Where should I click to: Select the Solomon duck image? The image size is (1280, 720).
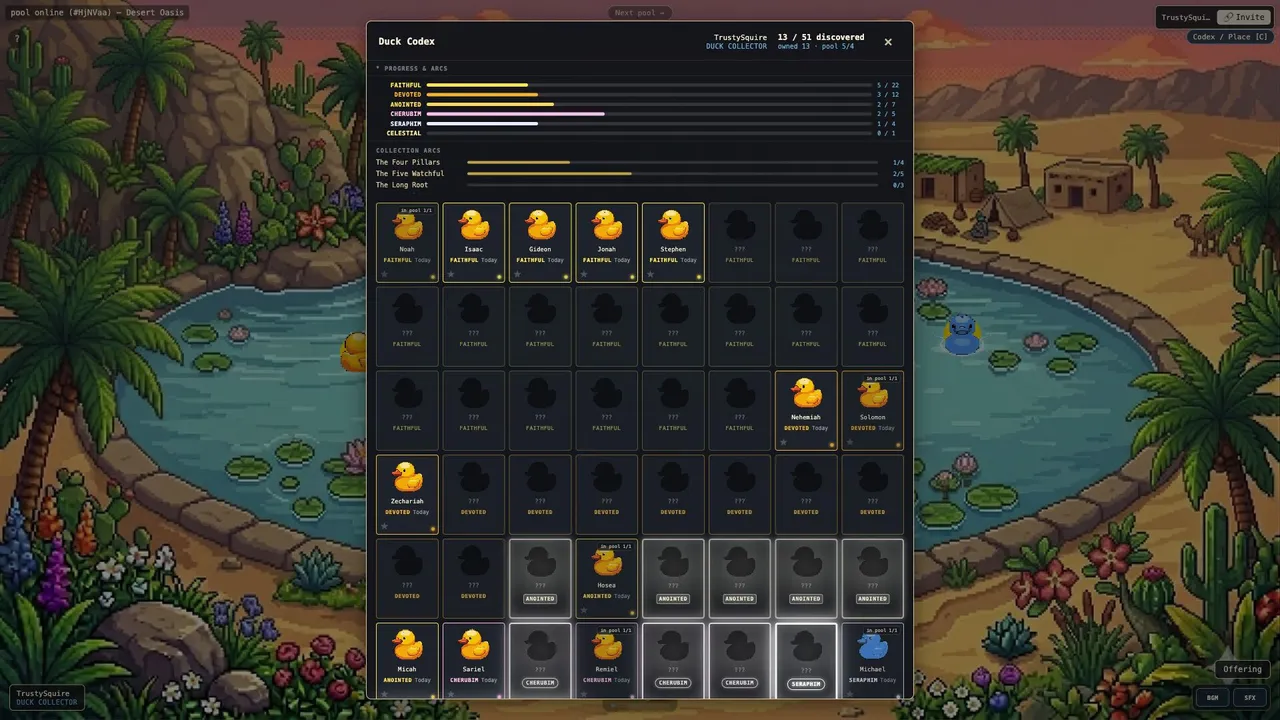872,394
